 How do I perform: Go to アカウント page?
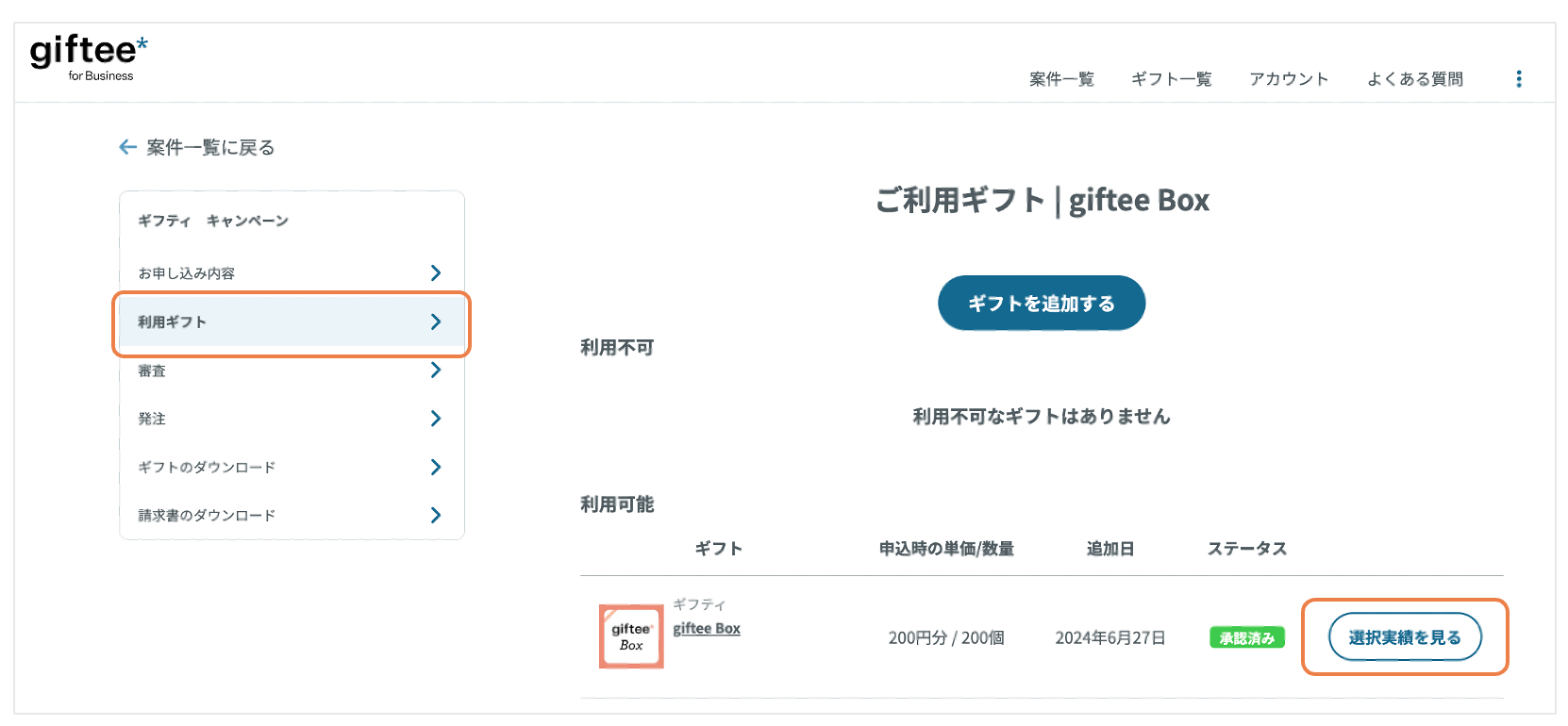(1288, 79)
